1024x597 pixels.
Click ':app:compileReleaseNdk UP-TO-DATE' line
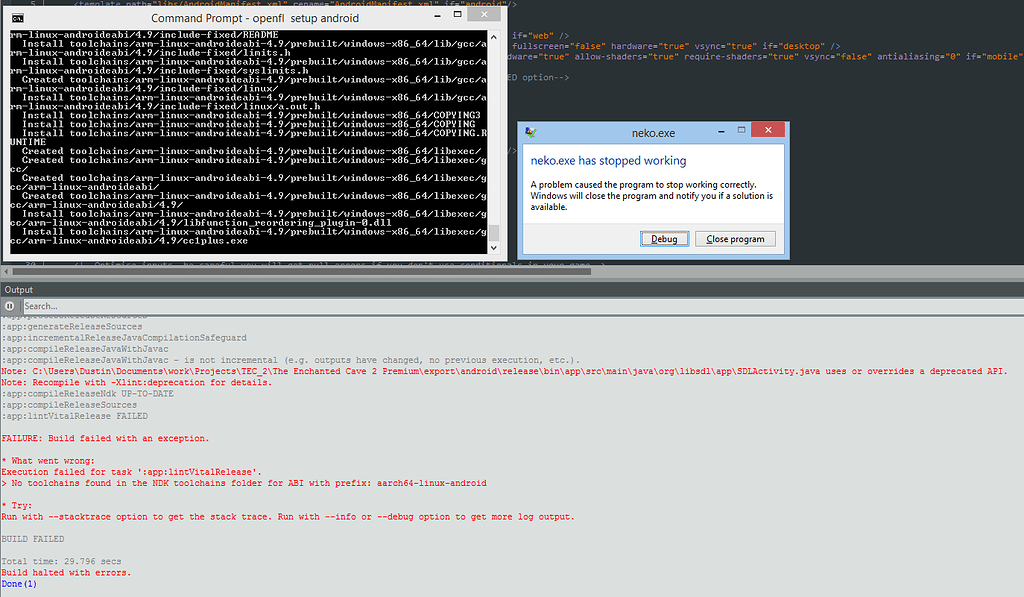coord(88,394)
